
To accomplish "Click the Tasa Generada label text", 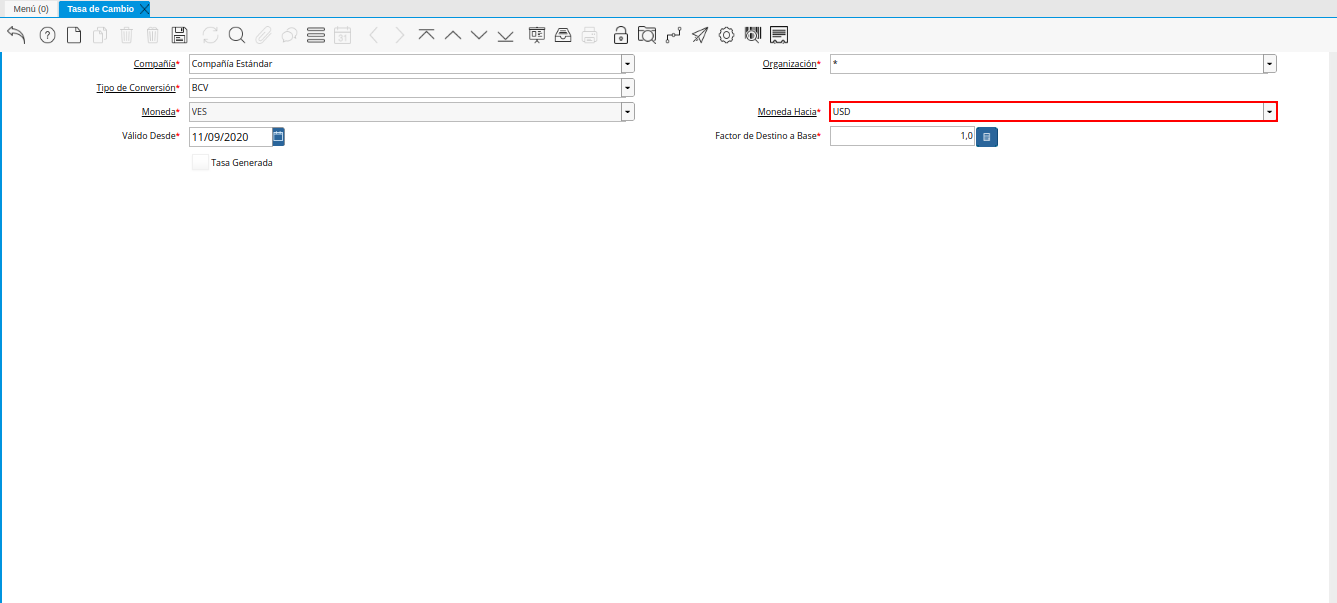I will [242, 162].
